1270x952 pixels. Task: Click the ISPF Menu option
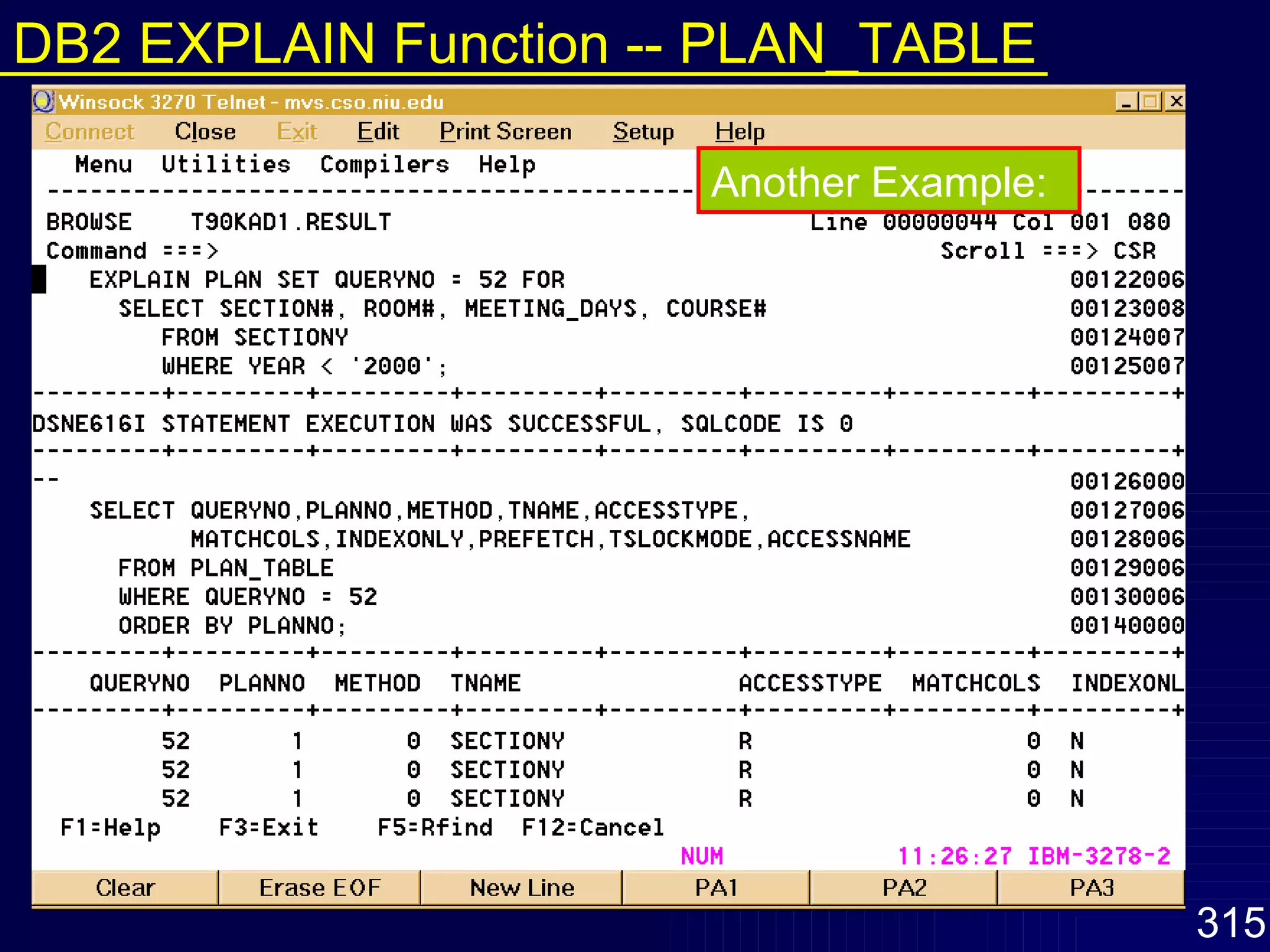pyautogui.click(x=104, y=164)
